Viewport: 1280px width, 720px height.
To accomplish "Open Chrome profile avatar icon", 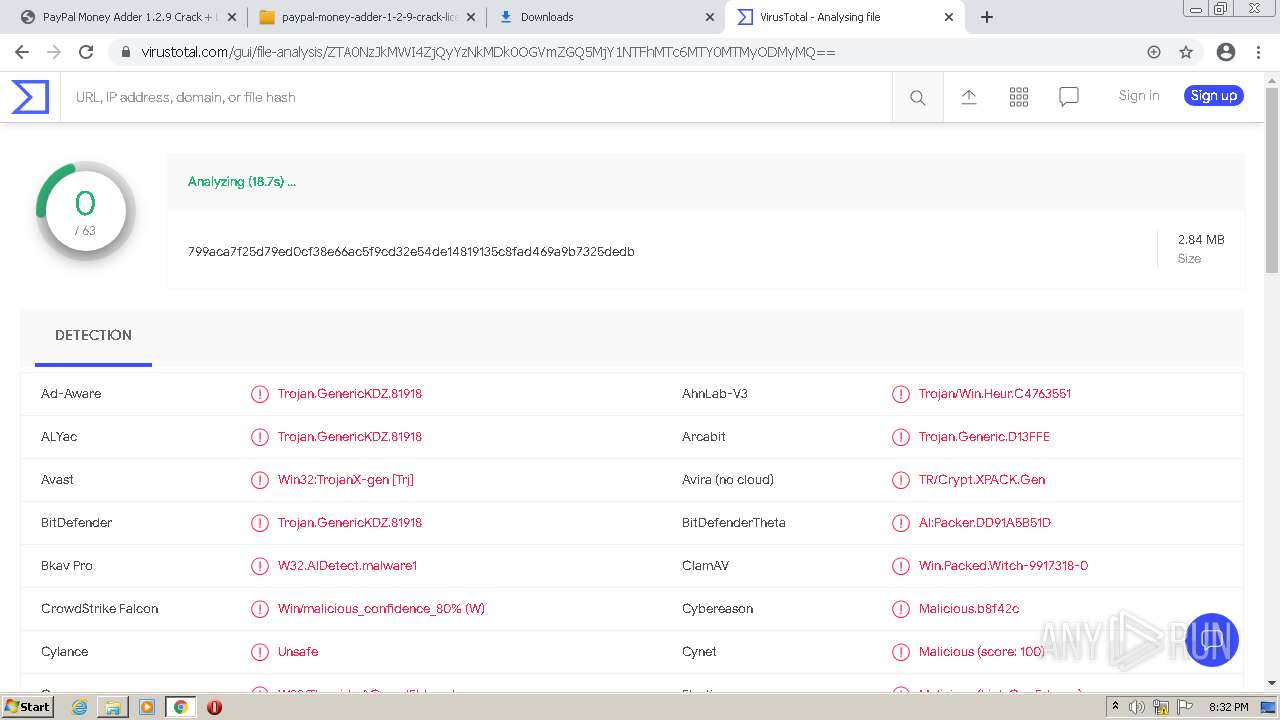I will click(x=1225, y=52).
